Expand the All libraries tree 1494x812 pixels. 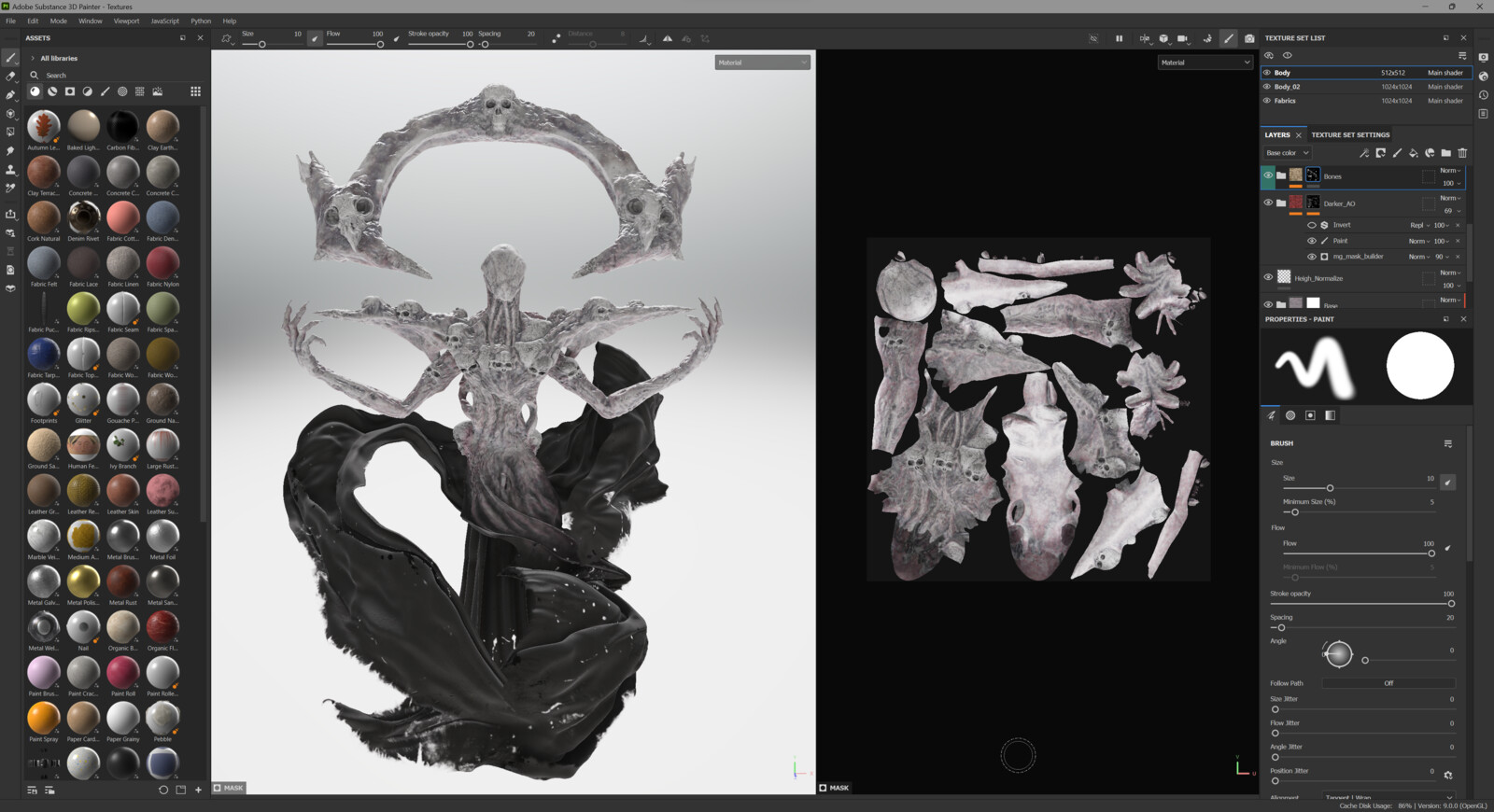coord(33,58)
